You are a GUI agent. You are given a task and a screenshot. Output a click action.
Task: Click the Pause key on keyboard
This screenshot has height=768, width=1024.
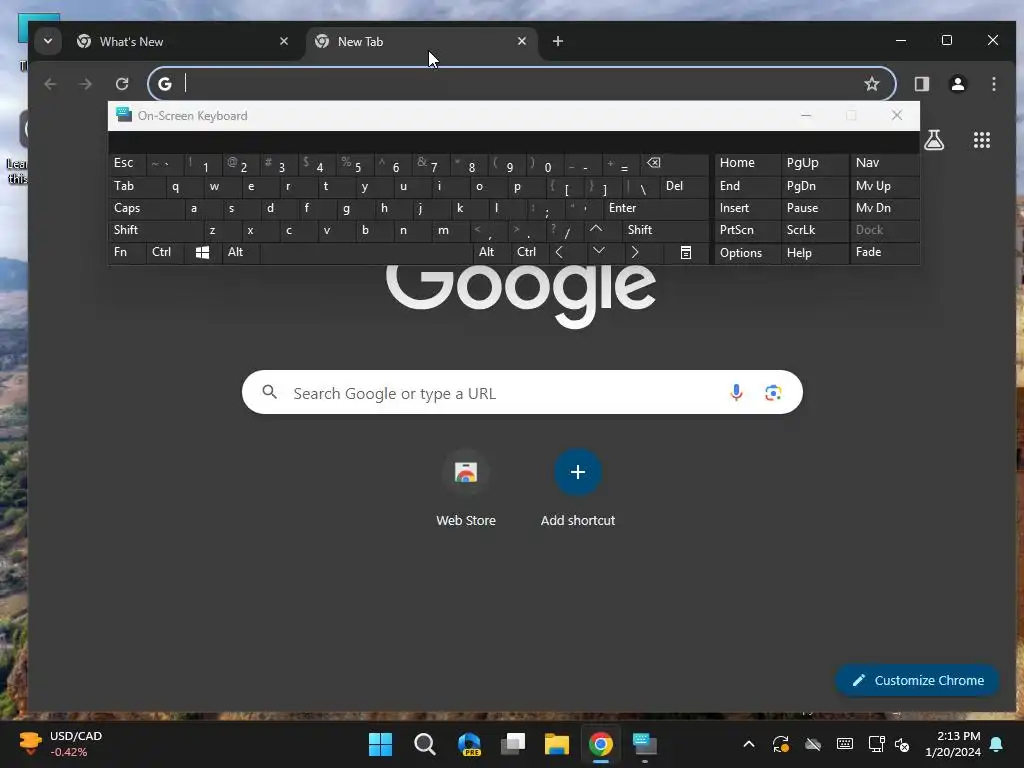pos(814,208)
